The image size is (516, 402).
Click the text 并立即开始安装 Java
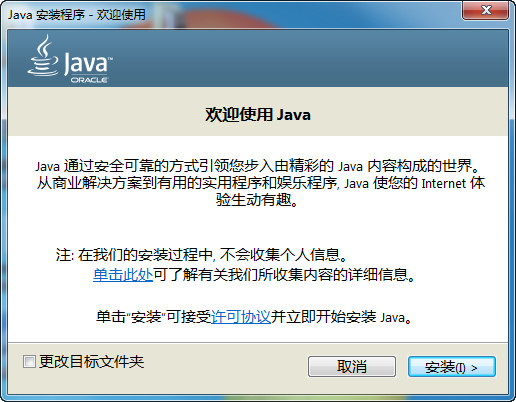pyautogui.click(x=341, y=317)
